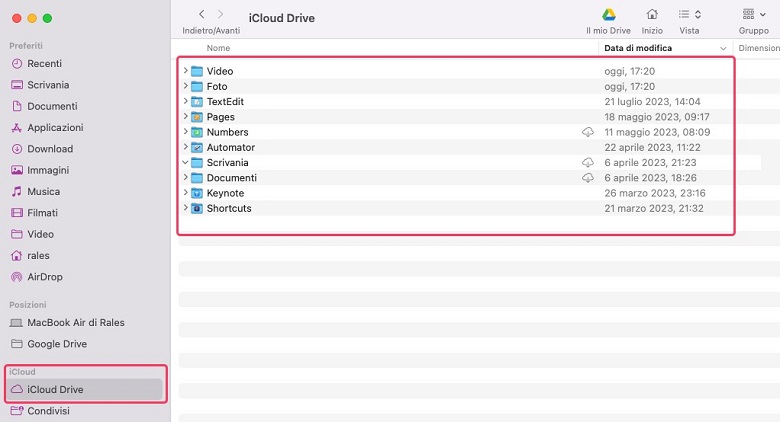Expand the Shortcuts folder

coord(186,208)
